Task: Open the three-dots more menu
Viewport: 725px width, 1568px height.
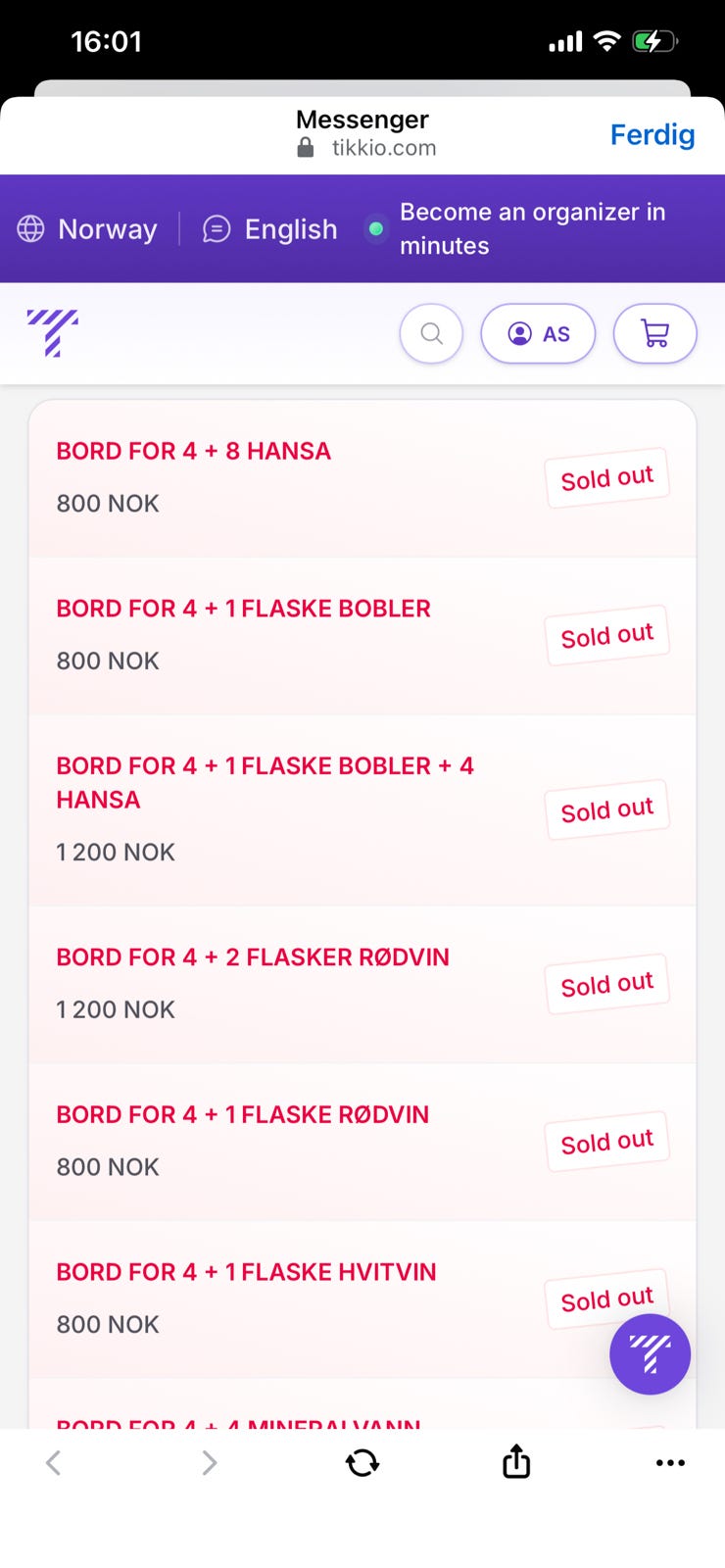Action: [x=670, y=1462]
